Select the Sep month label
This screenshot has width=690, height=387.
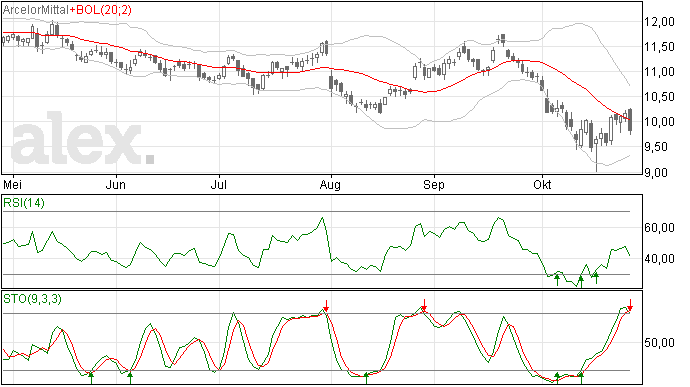433,185
